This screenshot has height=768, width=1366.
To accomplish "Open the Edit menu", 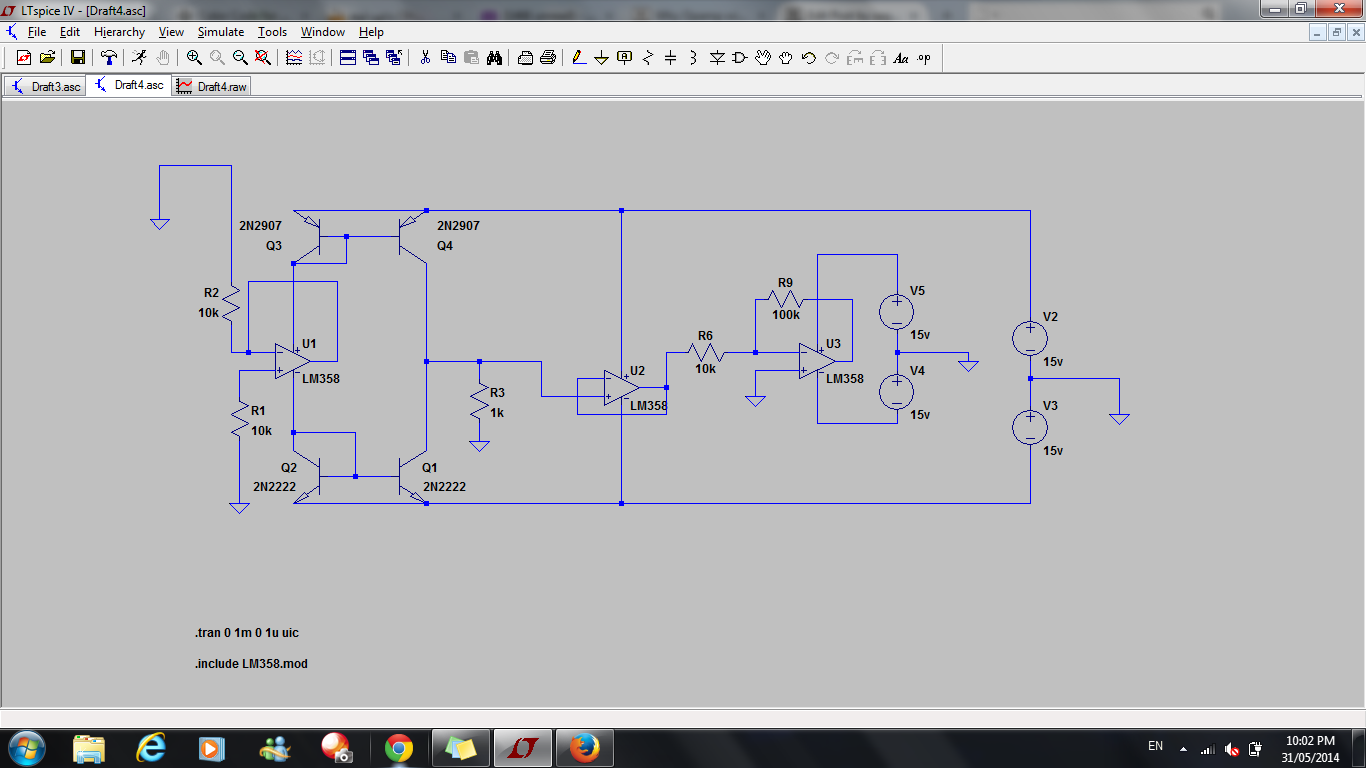I will (x=69, y=32).
